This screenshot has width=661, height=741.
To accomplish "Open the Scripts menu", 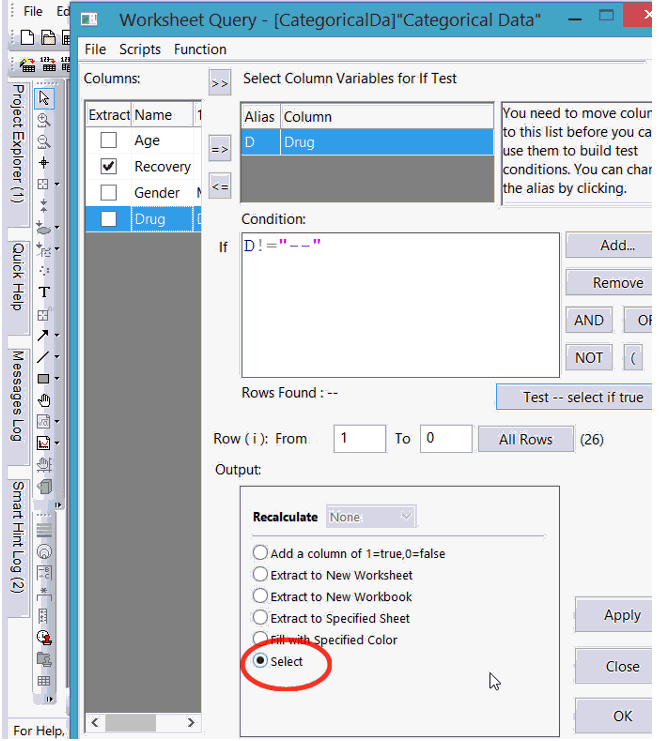I will [140, 49].
